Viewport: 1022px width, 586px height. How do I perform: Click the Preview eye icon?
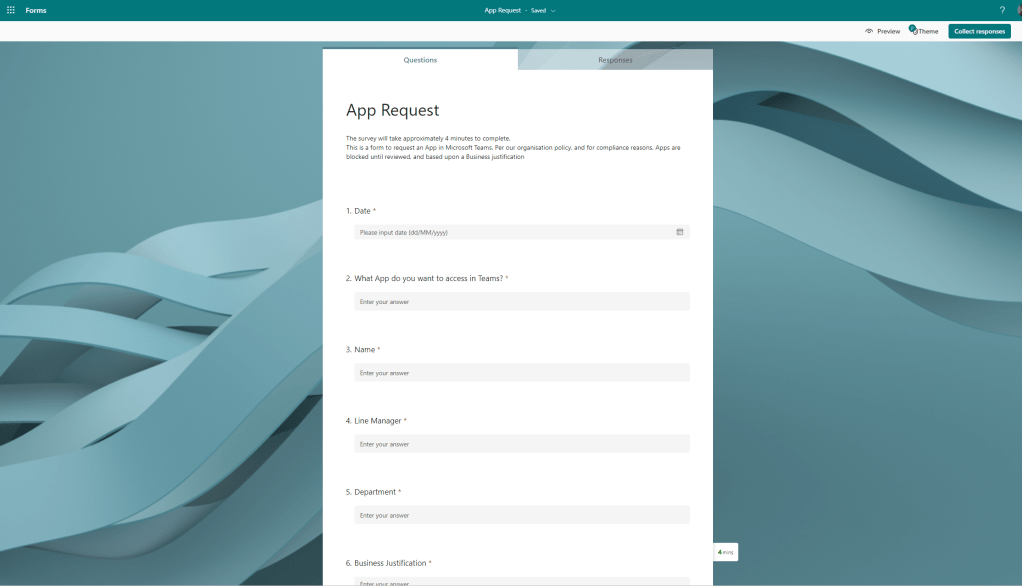coord(869,31)
